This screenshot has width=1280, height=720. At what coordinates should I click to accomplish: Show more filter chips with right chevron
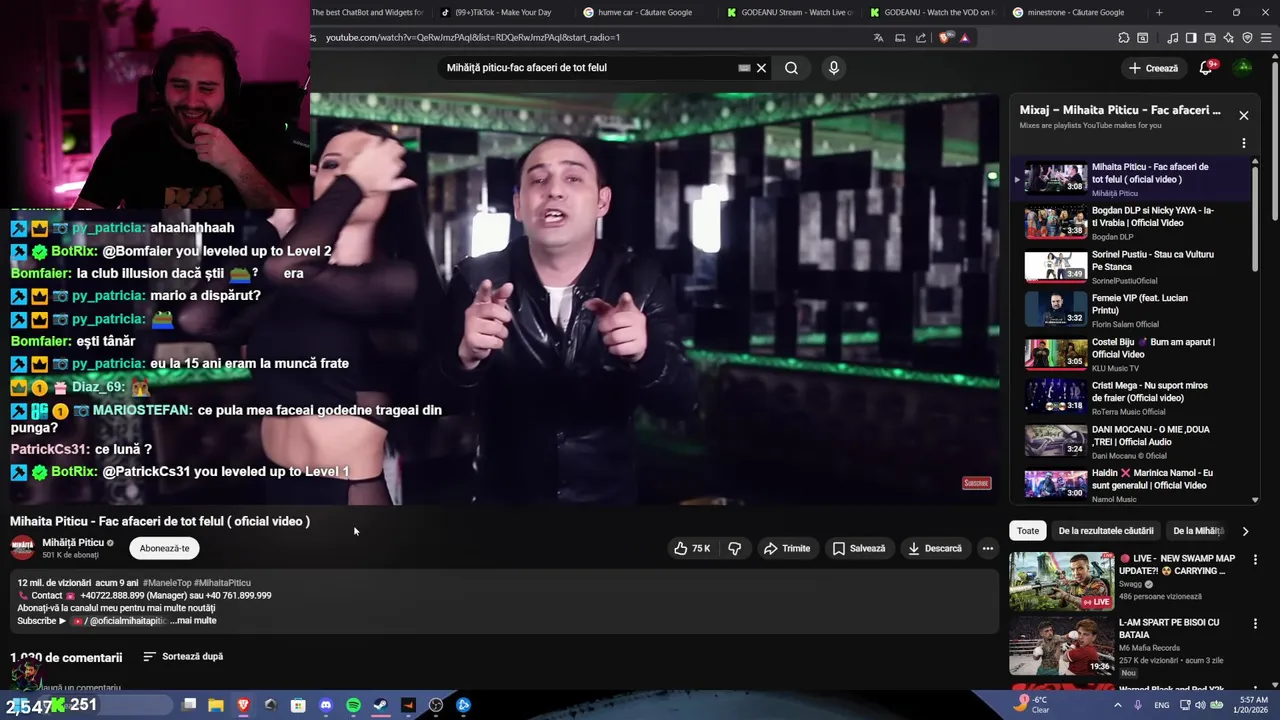pyautogui.click(x=1245, y=531)
